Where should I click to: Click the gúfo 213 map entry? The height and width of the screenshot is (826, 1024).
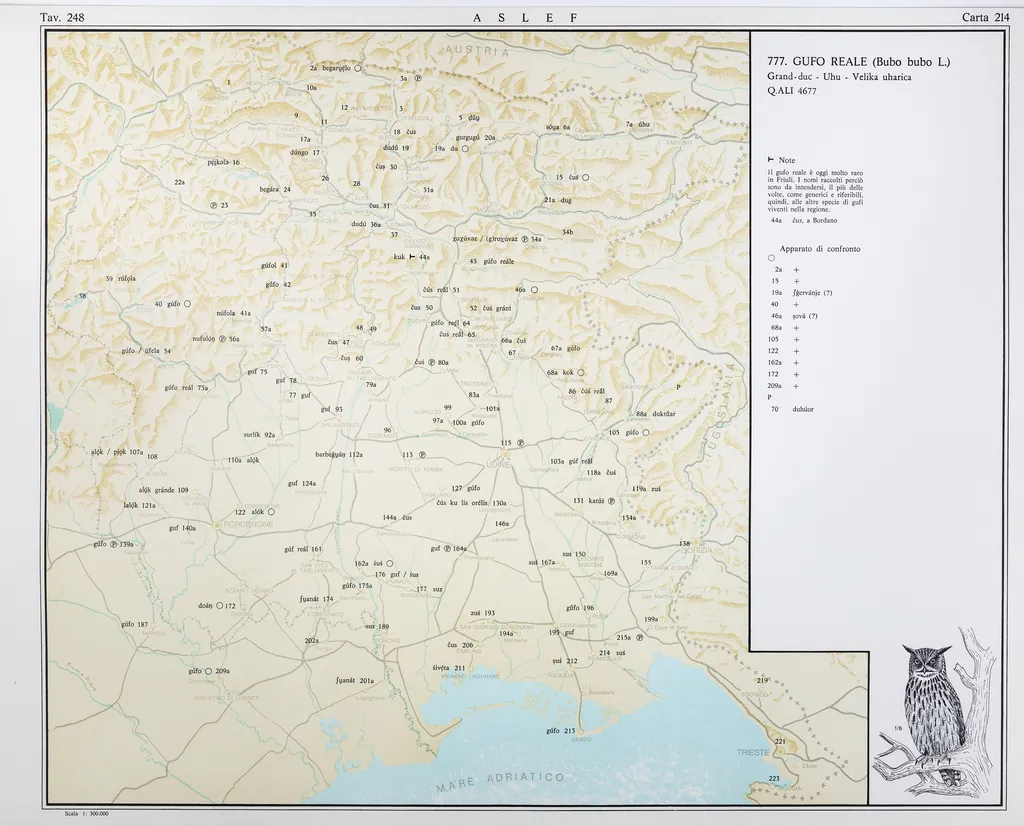(x=562, y=731)
